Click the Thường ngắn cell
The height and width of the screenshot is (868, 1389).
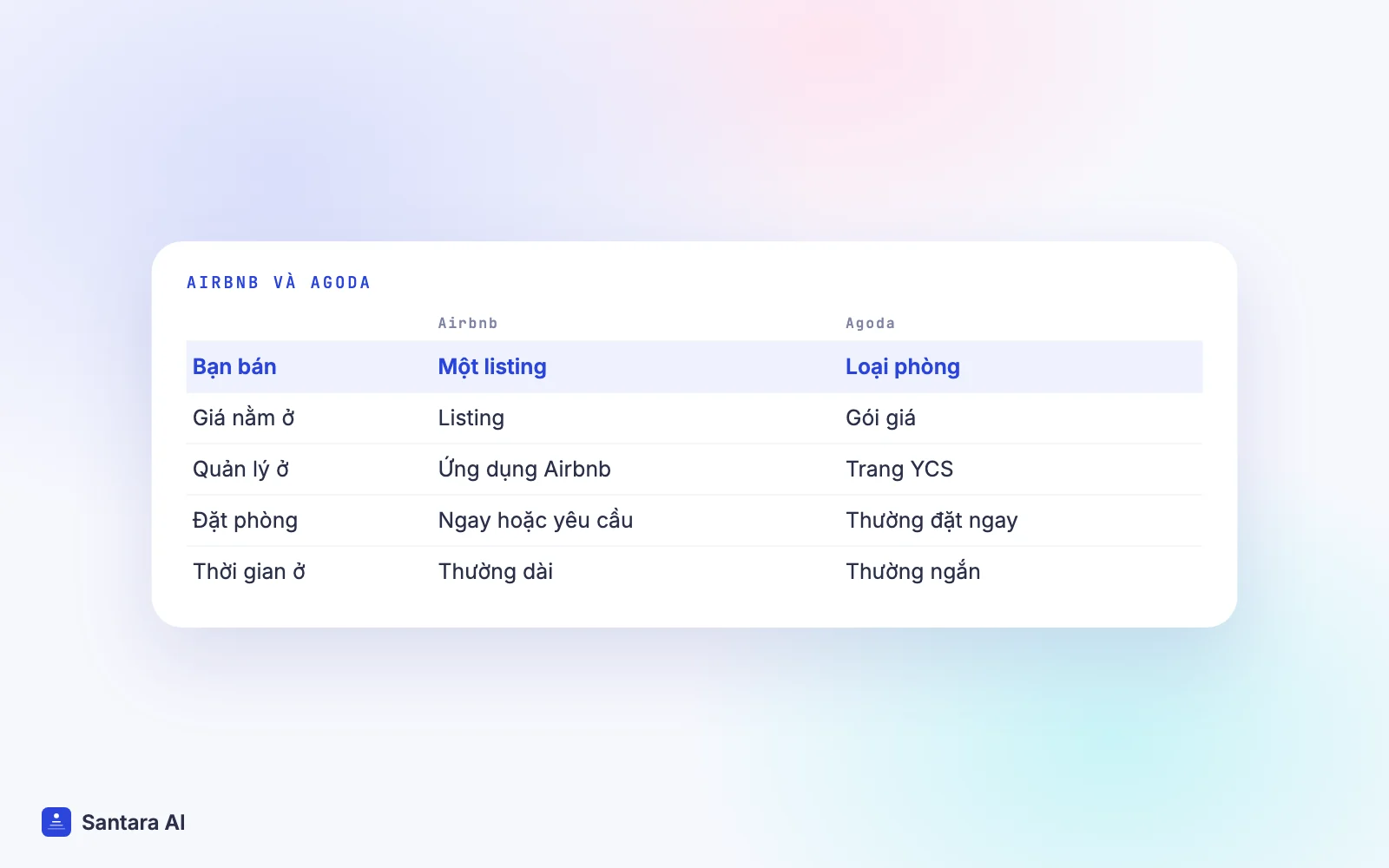pos(913,571)
